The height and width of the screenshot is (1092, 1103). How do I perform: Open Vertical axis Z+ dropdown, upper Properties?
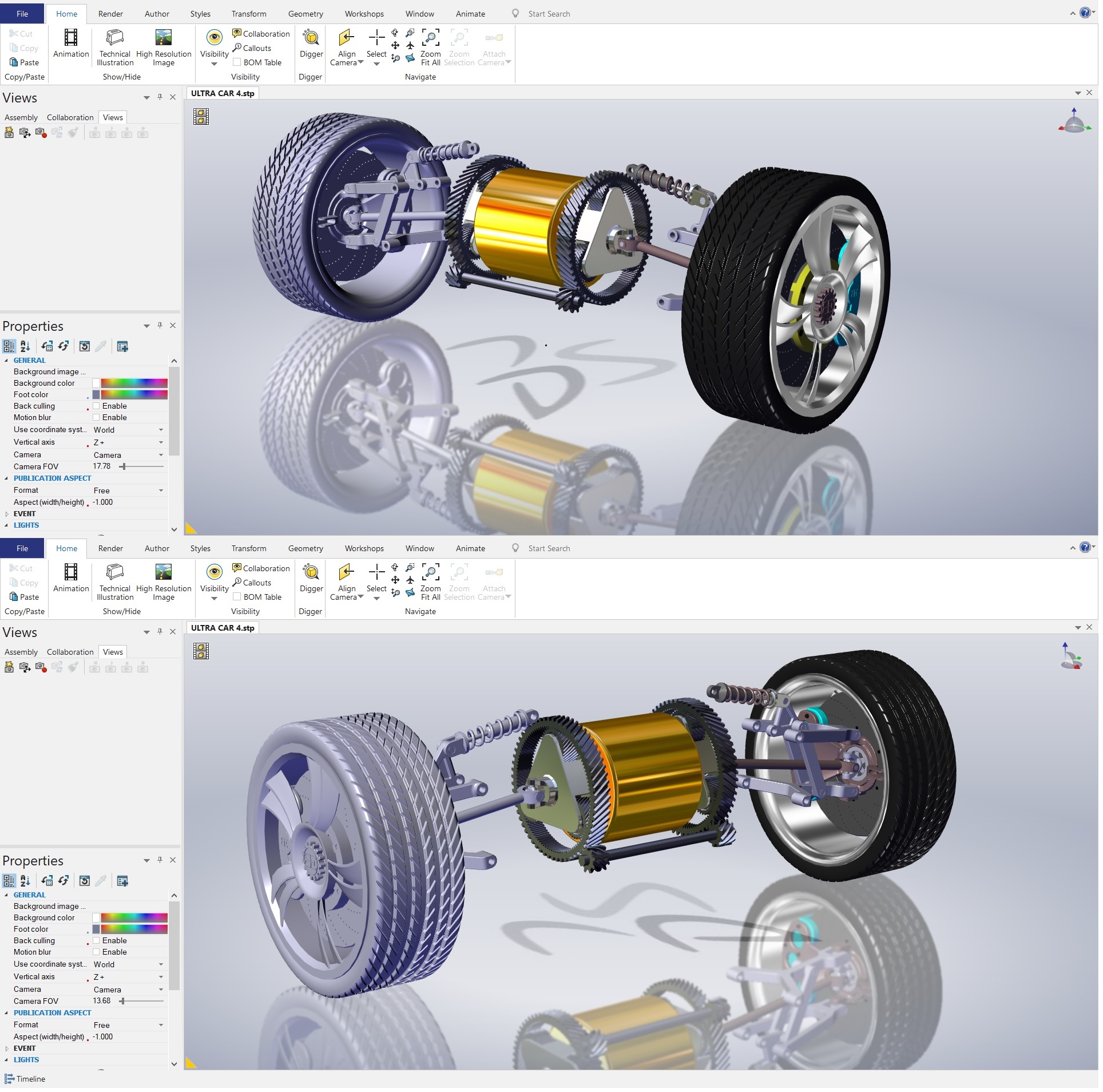[161, 444]
